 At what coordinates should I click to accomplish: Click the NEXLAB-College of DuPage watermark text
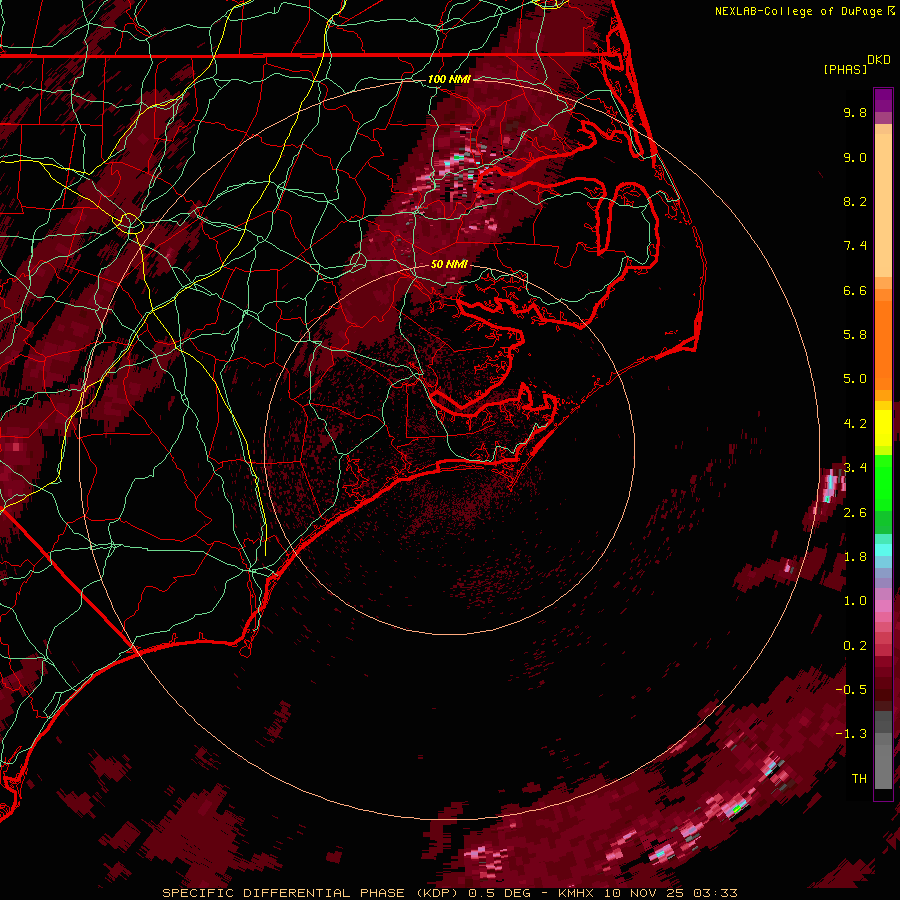tap(799, 11)
